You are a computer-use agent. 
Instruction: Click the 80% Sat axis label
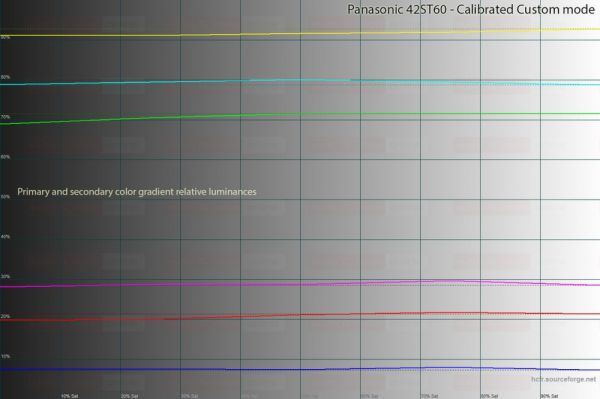coord(489,396)
